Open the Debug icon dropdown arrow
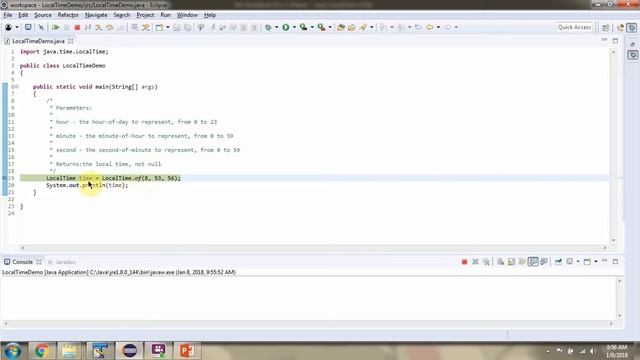The image size is (640, 360). point(276,27)
